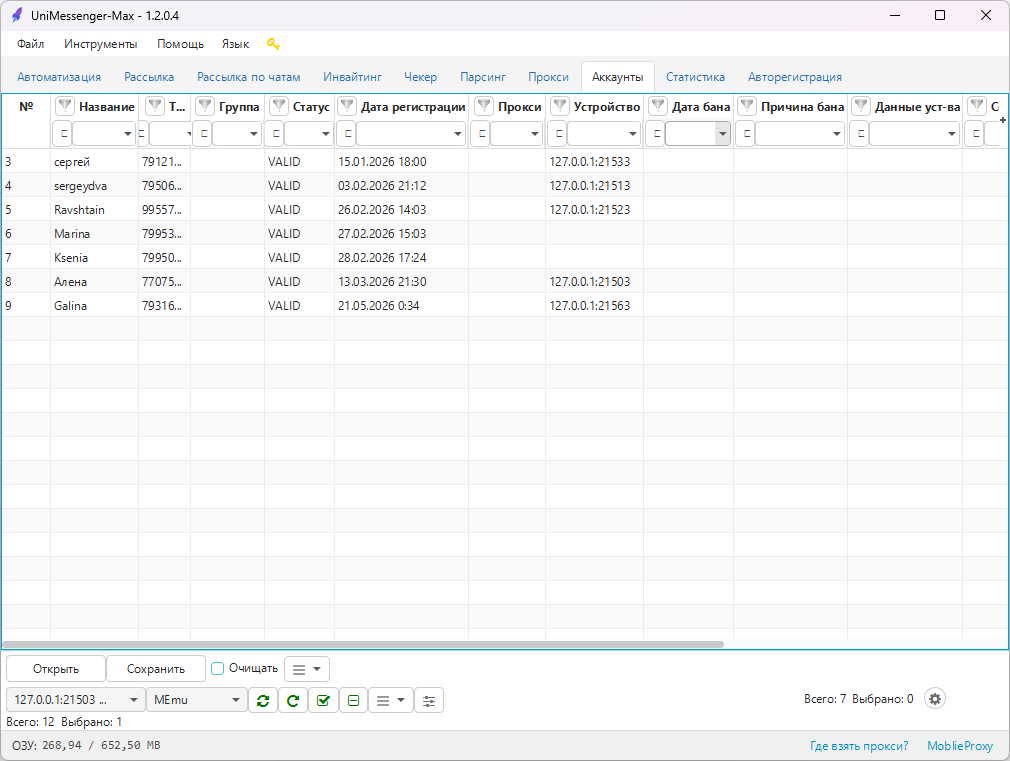Click the Открыть button
The width and height of the screenshot is (1010, 761).
pos(56,669)
